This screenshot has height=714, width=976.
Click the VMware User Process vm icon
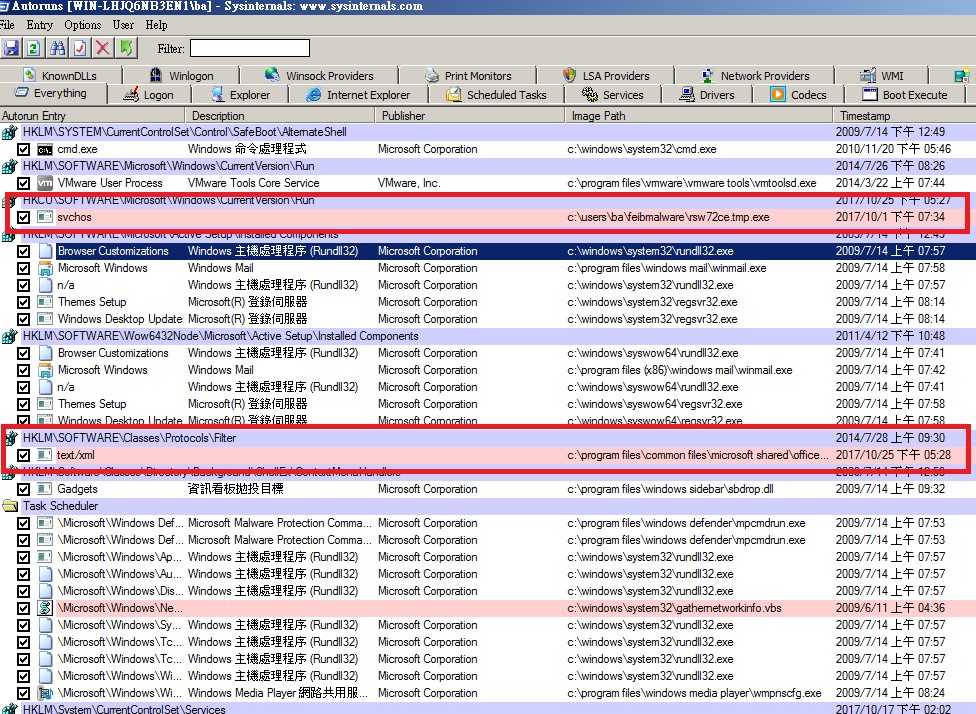point(45,183)
